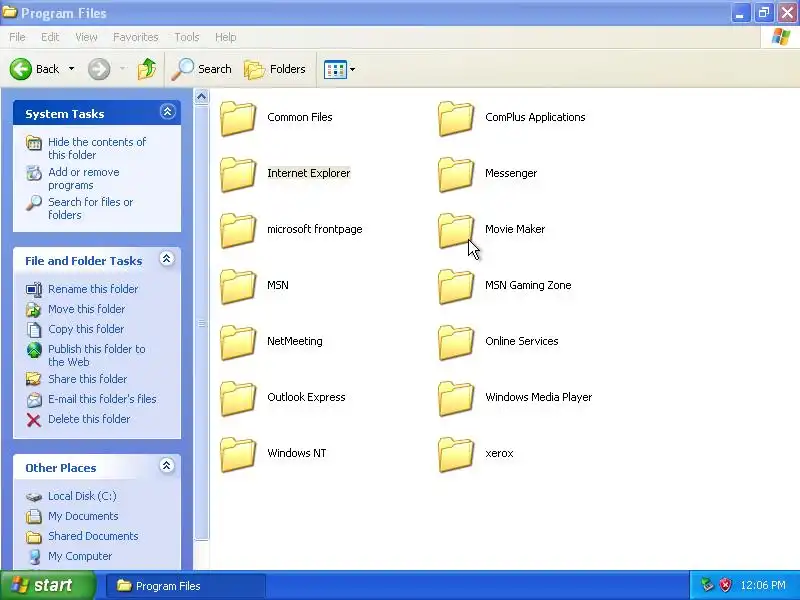800x600 pixels.
Task: Click the Windows flag logo in menu bar
Action: (780, 37)
